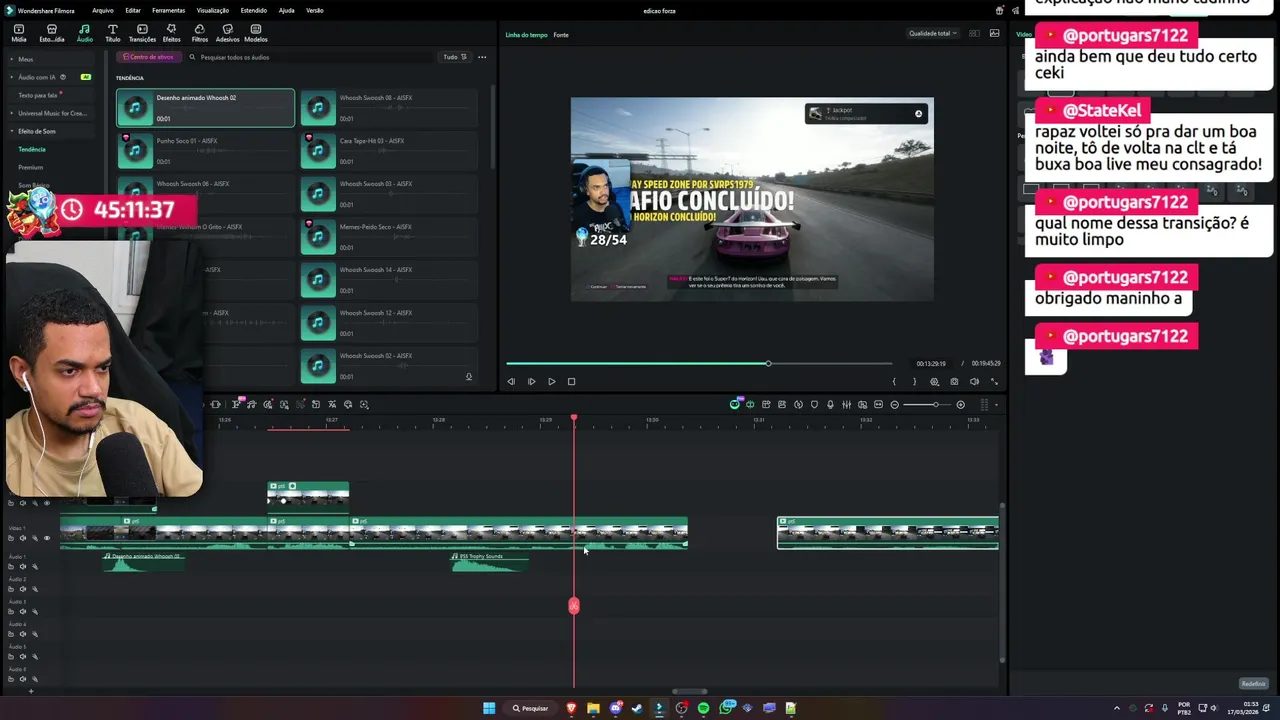This screenshot has width=1280, height=720.
Task: Click the preview volume icon
Action: (x=974, y=381)
